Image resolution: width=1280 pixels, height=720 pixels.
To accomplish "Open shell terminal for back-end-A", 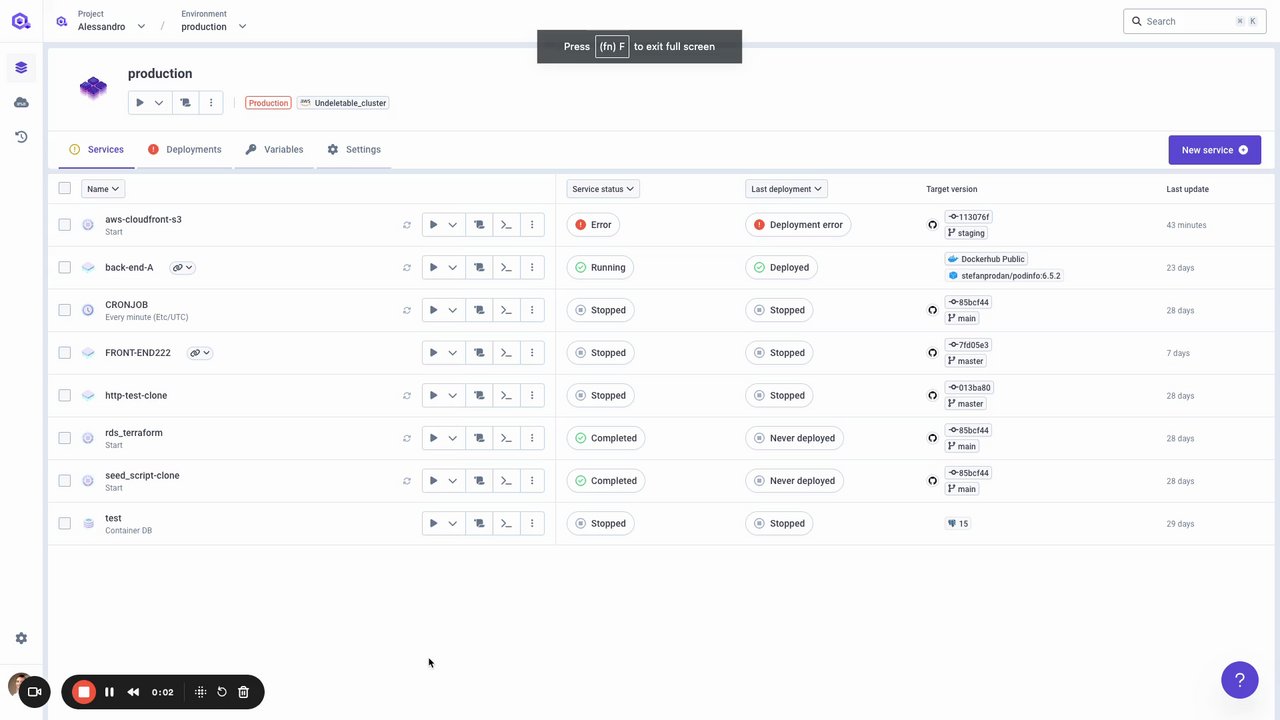I will (506, 267).
